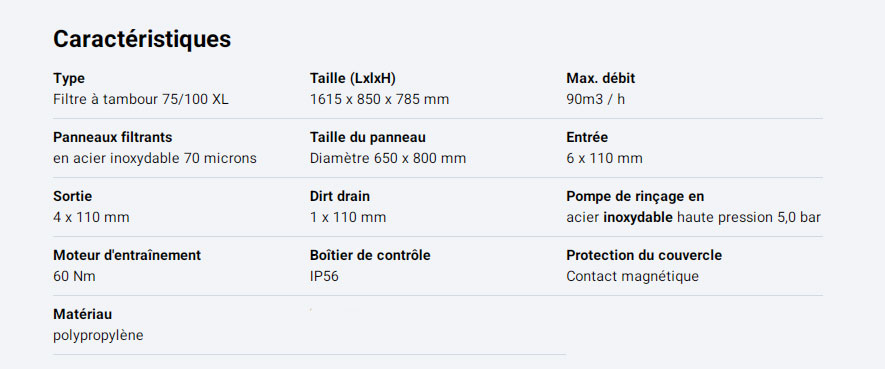
Task: Select the Taille du panneau label
Action: click(x=367, y=137)
